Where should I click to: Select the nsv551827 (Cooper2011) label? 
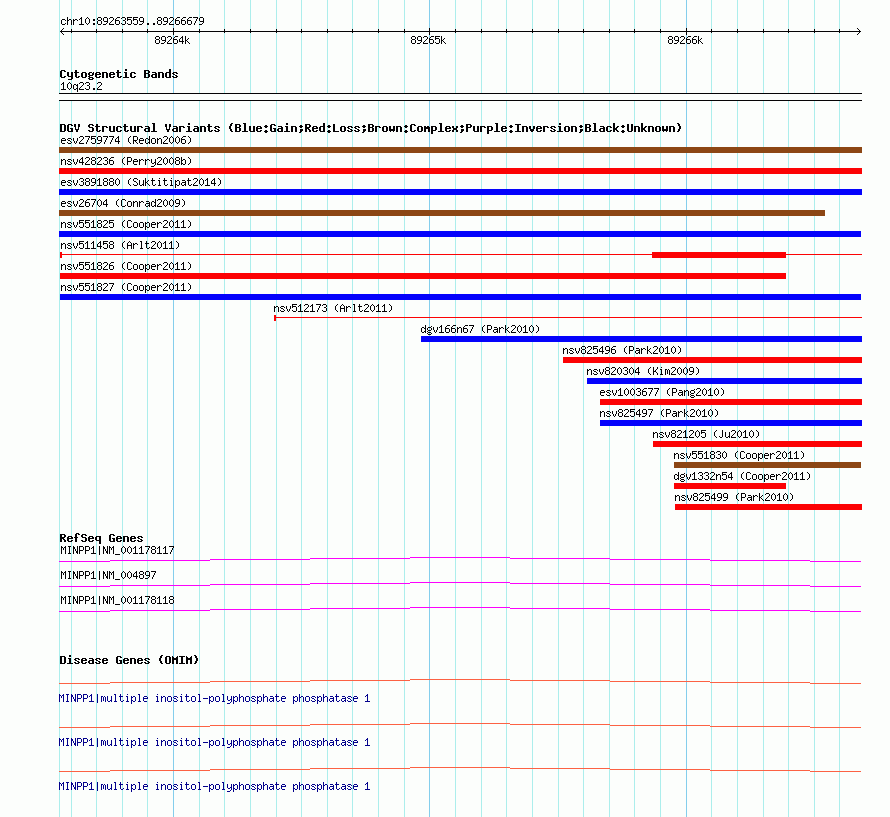(x=126, y=287)
